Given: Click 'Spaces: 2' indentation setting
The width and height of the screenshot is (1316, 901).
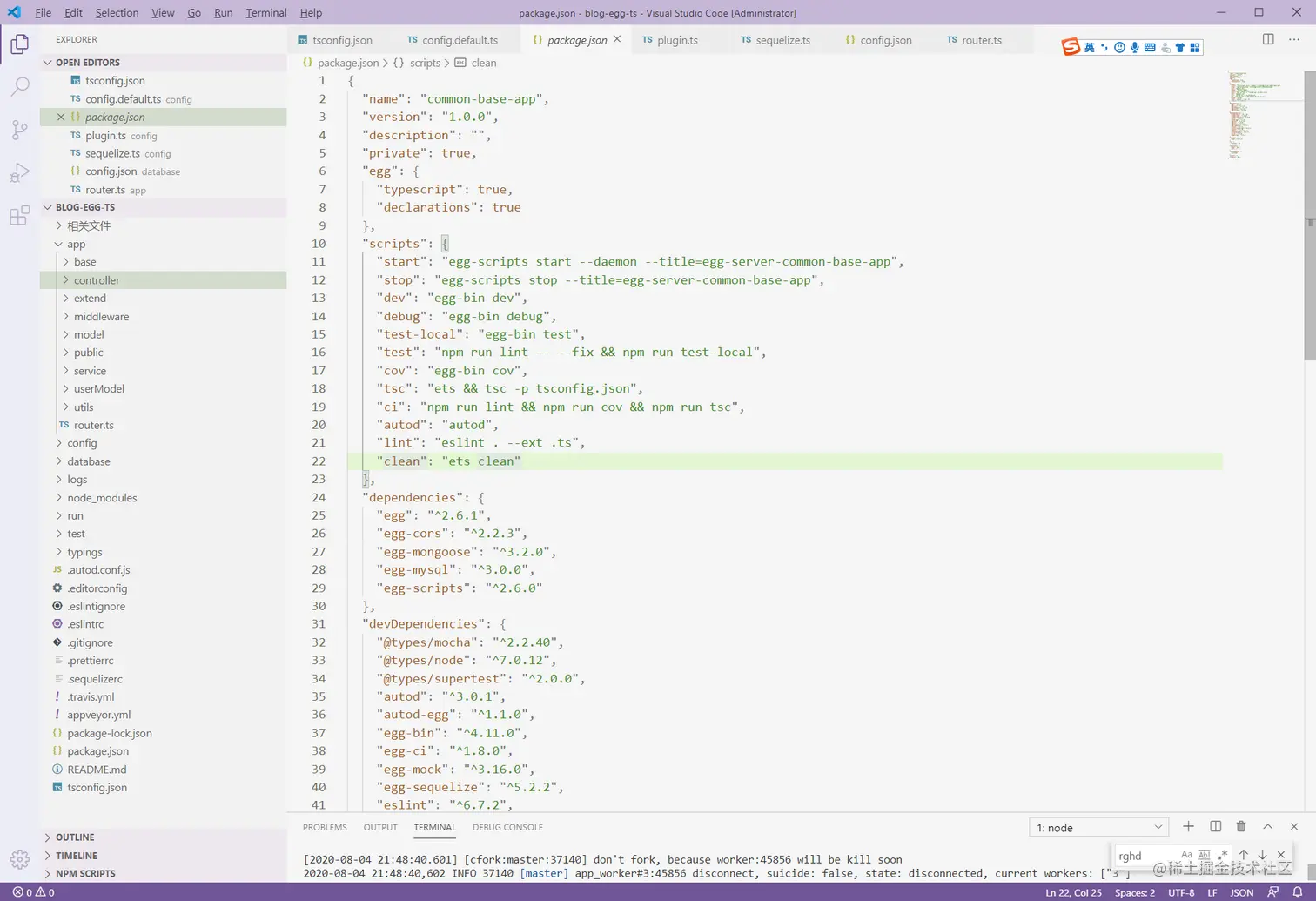Looking at the screenshot, I should click(x=1135, y=892).
